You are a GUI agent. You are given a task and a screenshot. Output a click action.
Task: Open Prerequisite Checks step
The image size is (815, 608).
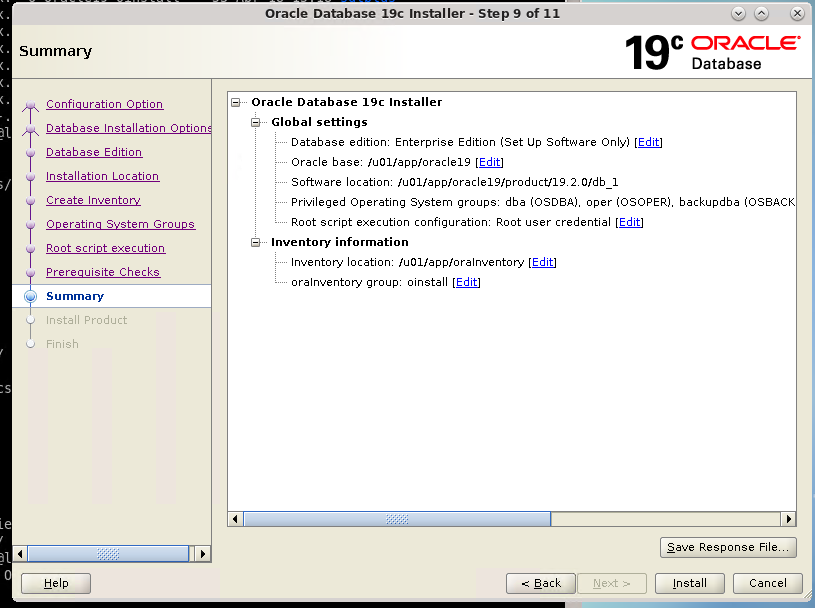pos(103,272)
